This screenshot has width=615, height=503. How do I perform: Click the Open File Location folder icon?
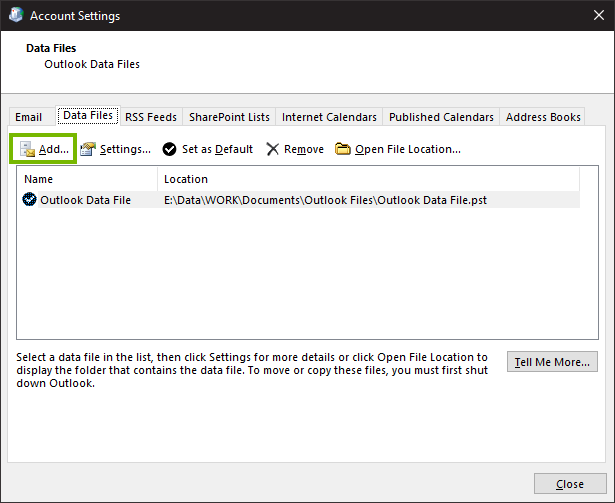coord(343,149)
